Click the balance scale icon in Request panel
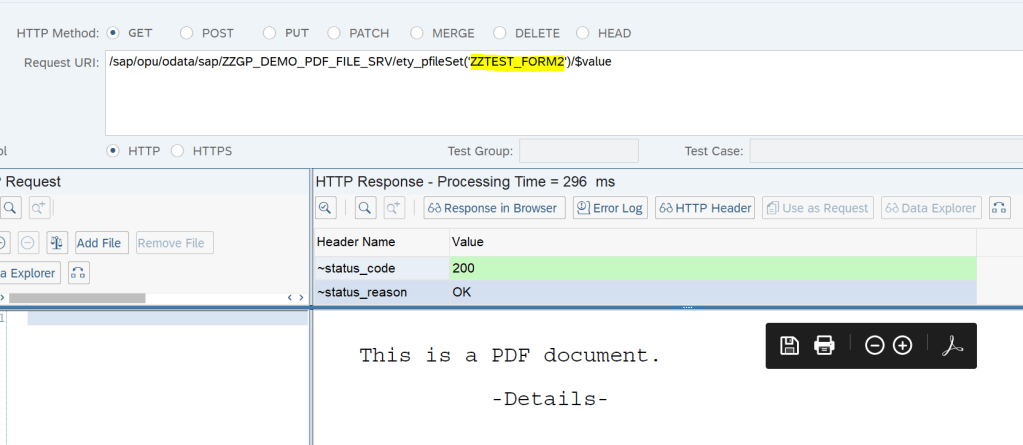This screenshot has height=445, width=1023. pos(57,243)
